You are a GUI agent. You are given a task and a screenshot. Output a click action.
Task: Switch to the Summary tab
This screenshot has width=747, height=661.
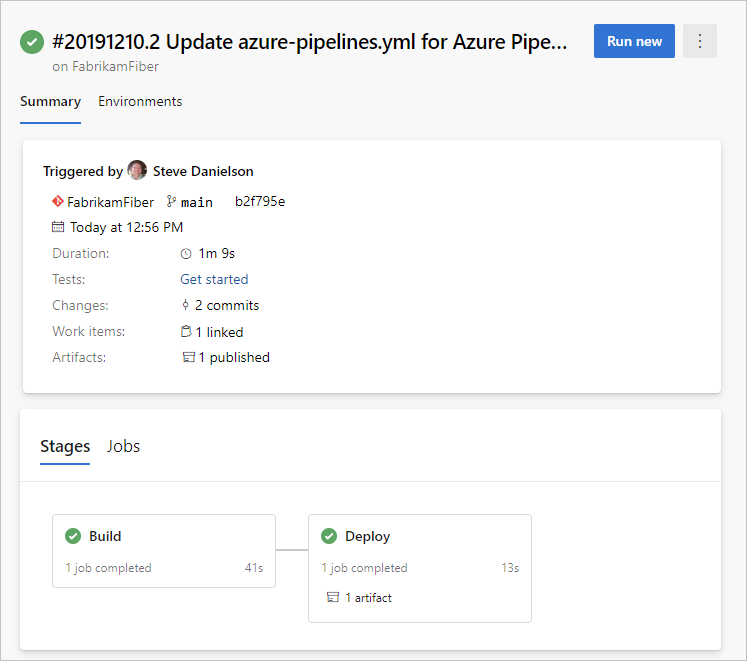tap(50, 102)
